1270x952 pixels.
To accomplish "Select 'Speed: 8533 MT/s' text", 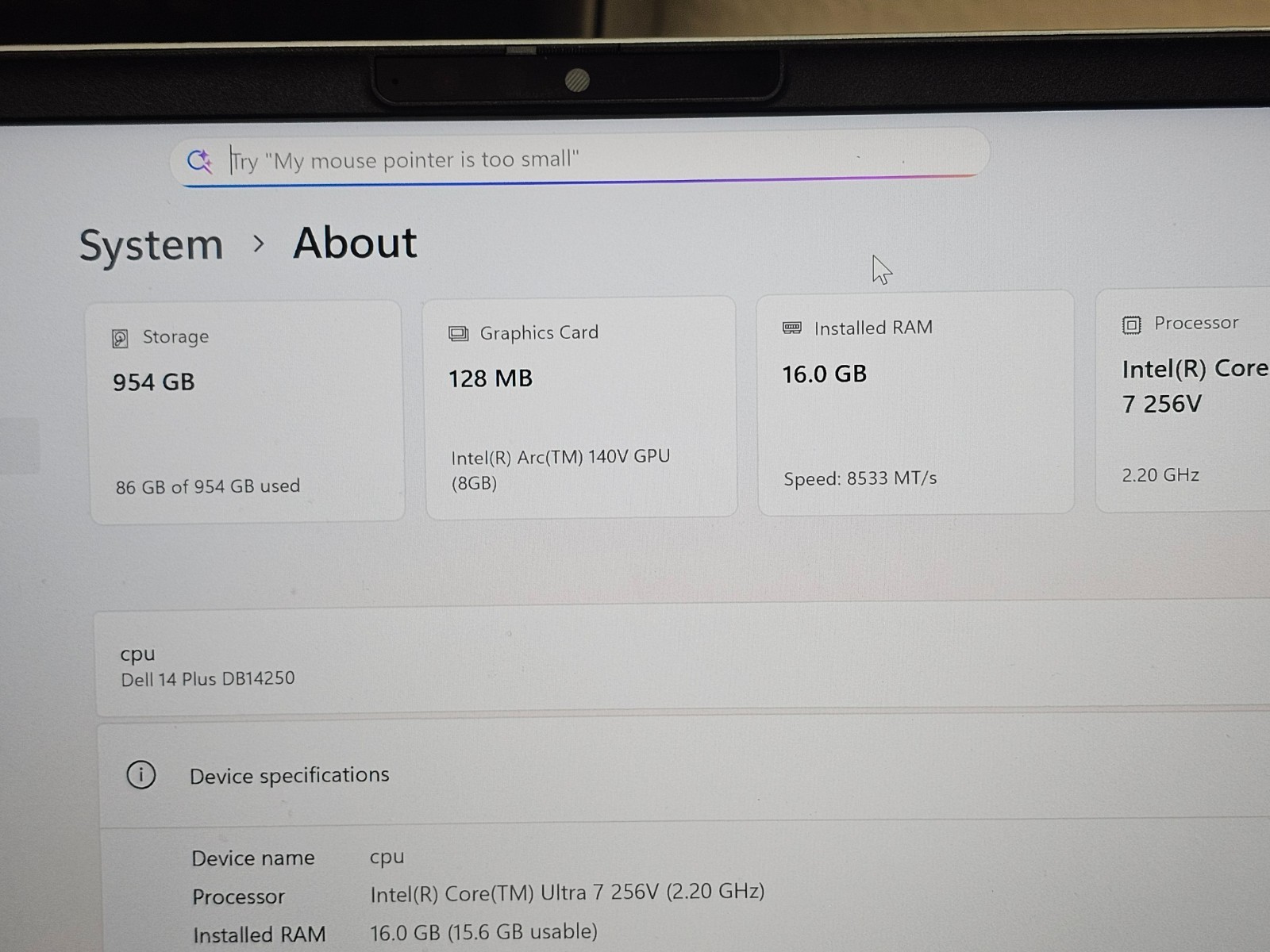I will pyautogui.click(x=860, y=478).
